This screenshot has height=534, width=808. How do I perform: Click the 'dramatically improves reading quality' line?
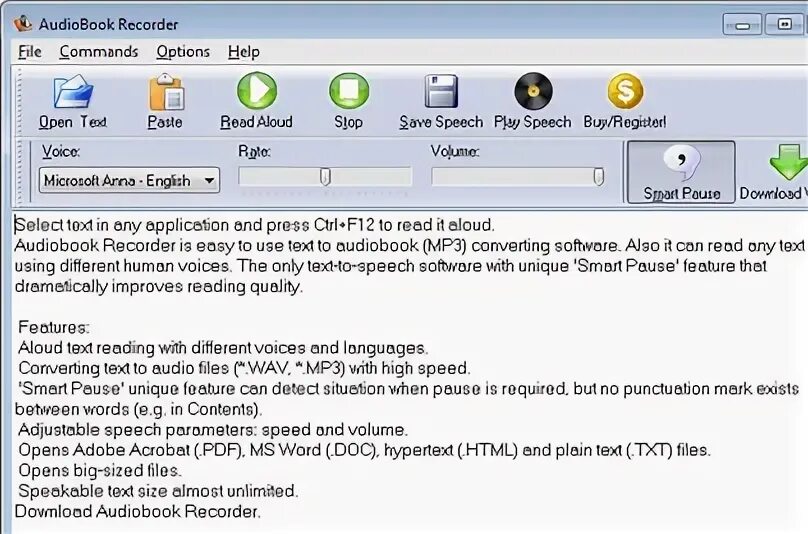pos(159,287)
